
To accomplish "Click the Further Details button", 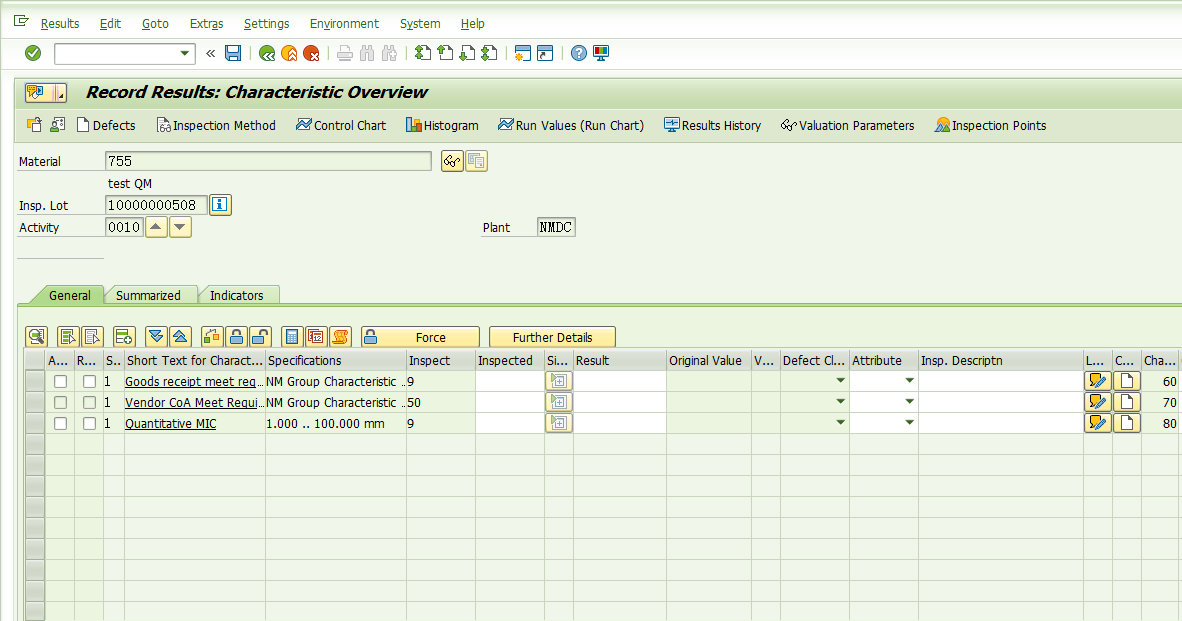I will click(552, 337).
